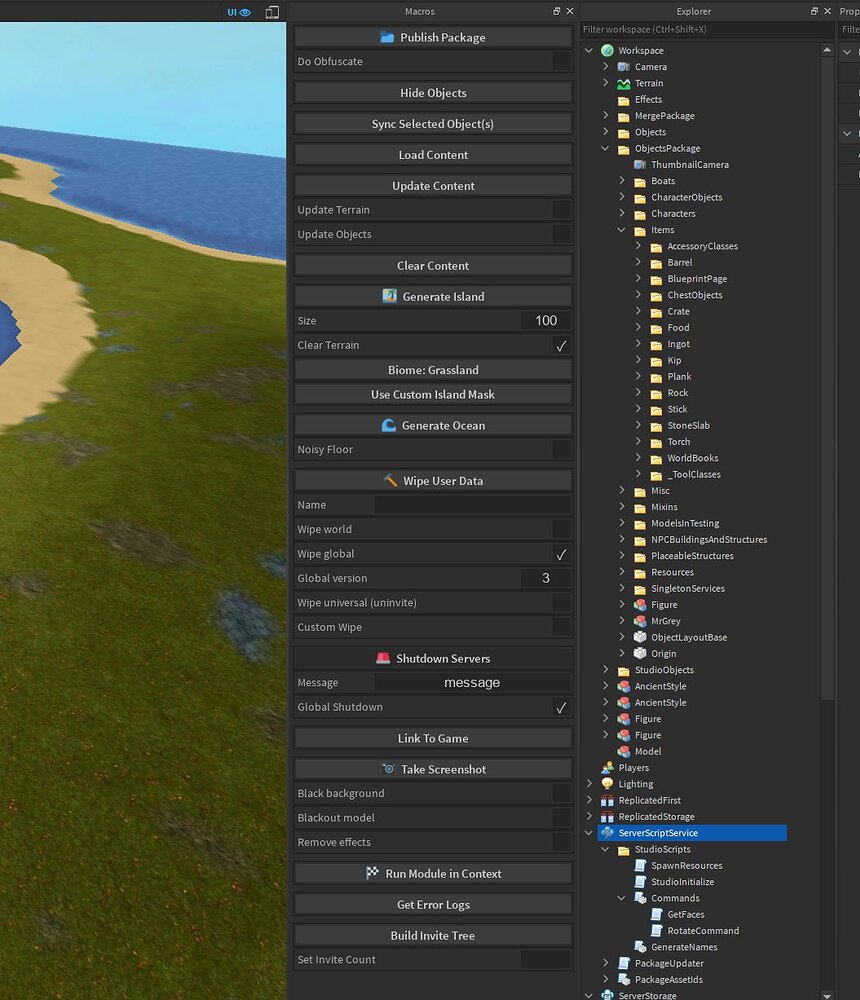Collapse the Items folder
The width and height of the screenshot is (860, 1000).
(621, 230)
